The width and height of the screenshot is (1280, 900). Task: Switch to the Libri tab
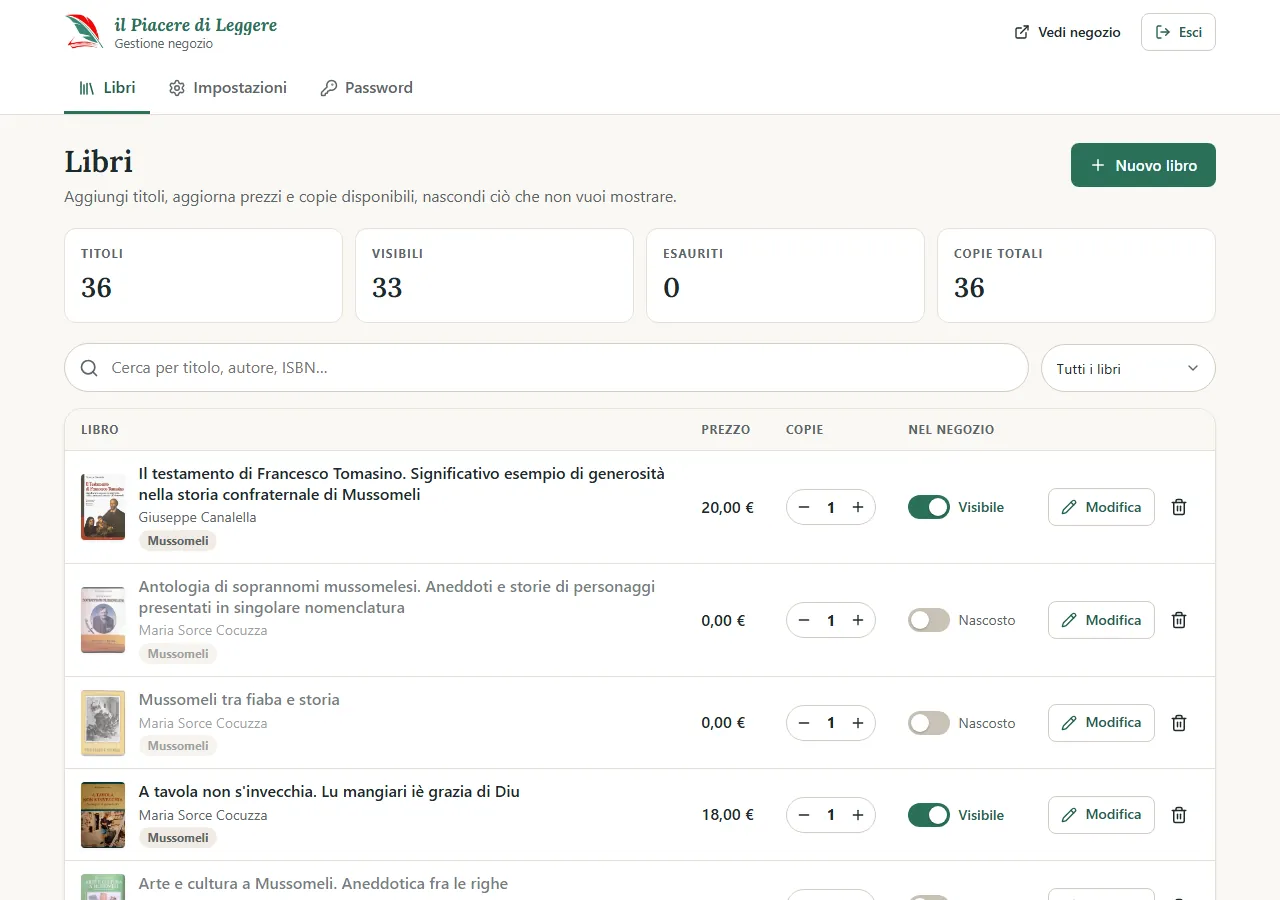pos(107,88)
